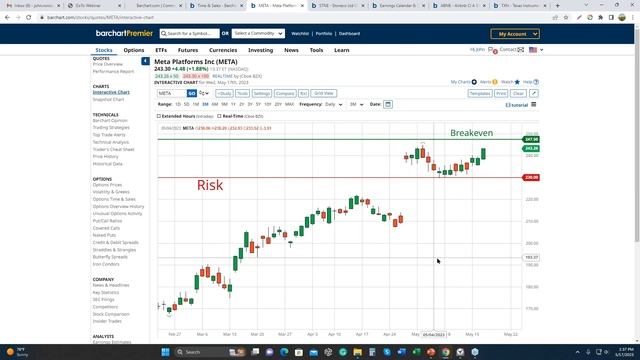Screen dimensions: 640x360
Task: Open File Explorer from the taskbar
Action: 358,352
